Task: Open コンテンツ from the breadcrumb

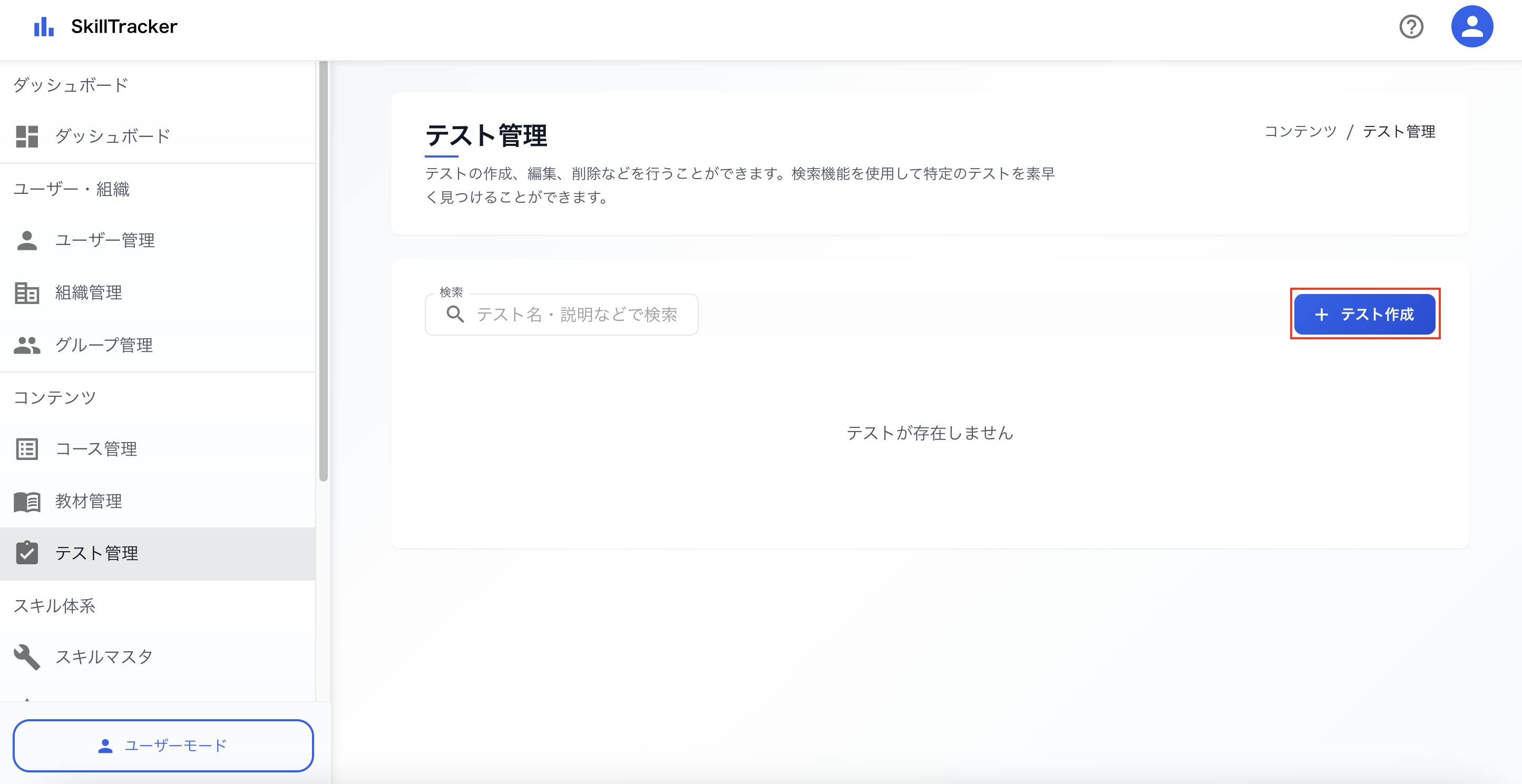Action: 1301,132
